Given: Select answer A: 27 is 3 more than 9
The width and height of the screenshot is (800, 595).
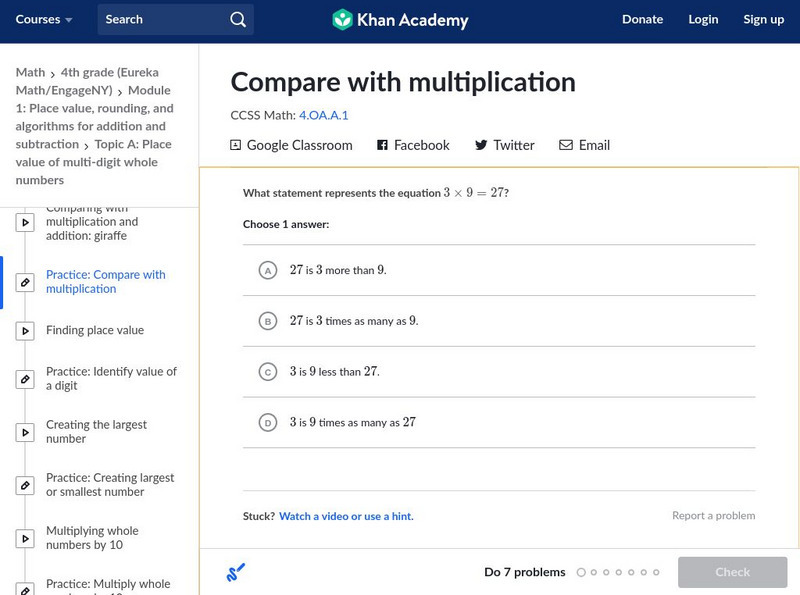Looking at the screenshot, I should (x=268, y=270).
